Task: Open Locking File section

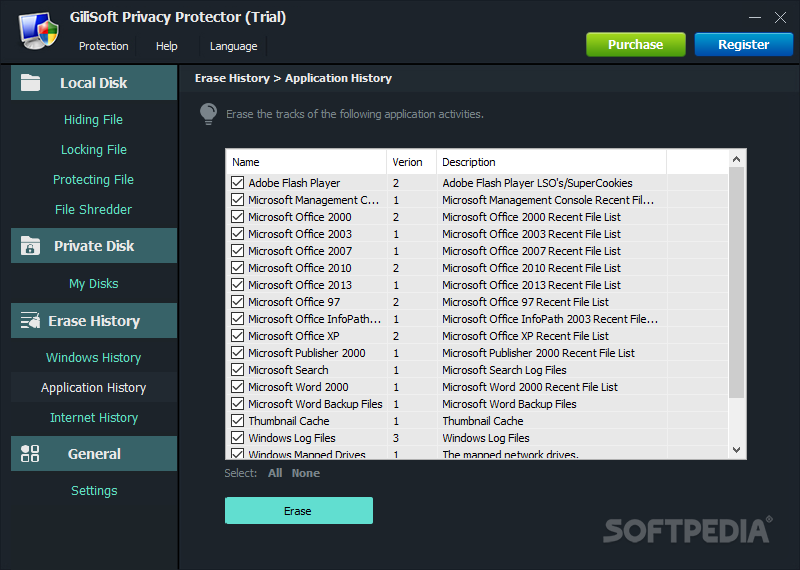Action: pos(94,150)
